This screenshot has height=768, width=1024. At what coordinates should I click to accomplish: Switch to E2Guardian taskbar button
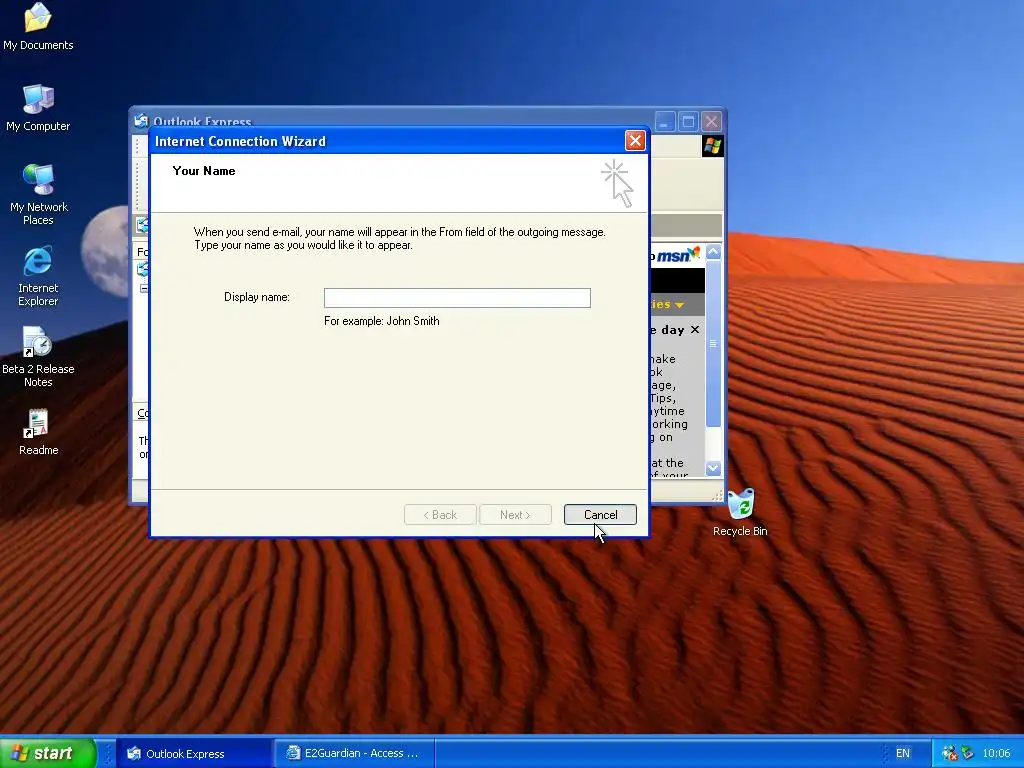click(354, 754)
